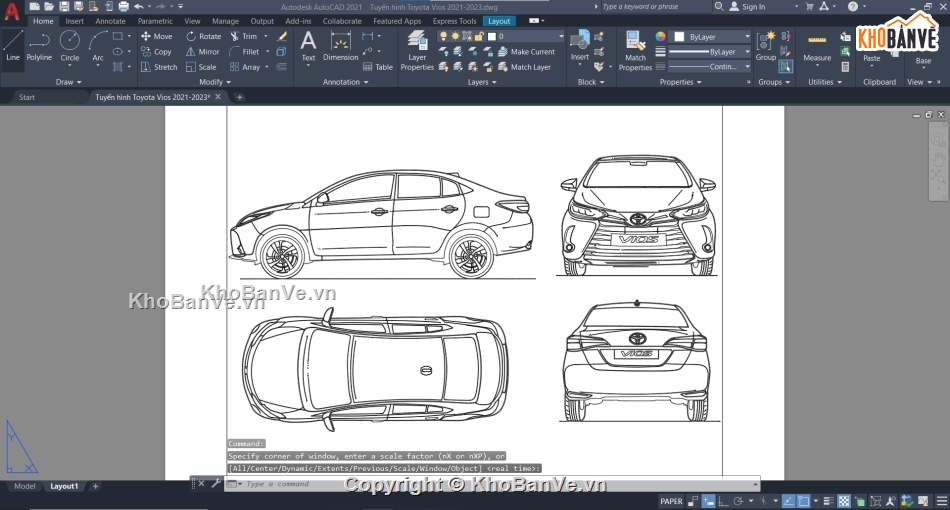The height and width of the screenshot is (510, 950).
Task: Activate the Copy command
Action: 157,52
